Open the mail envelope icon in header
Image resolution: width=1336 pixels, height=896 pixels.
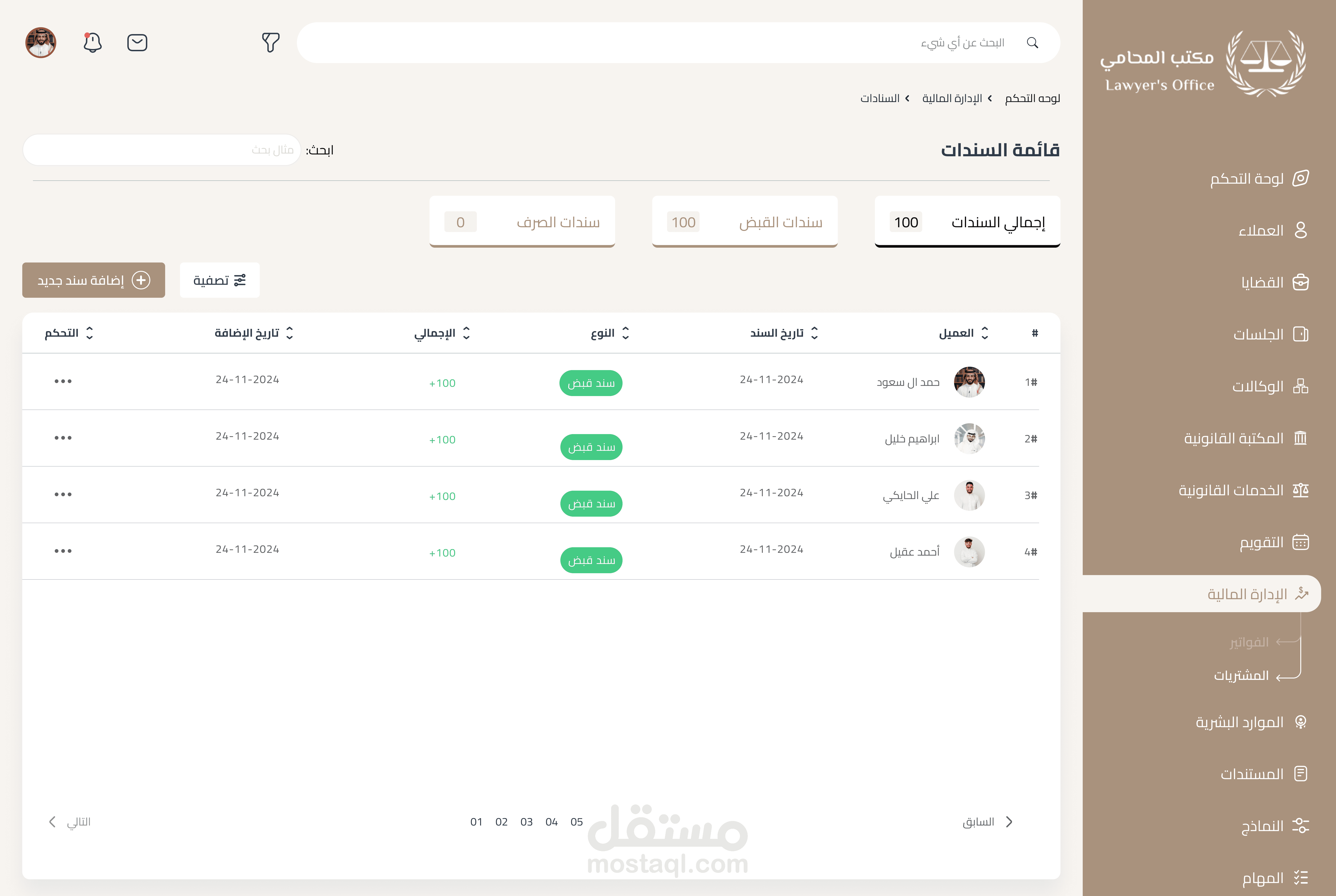coord(137,43)
